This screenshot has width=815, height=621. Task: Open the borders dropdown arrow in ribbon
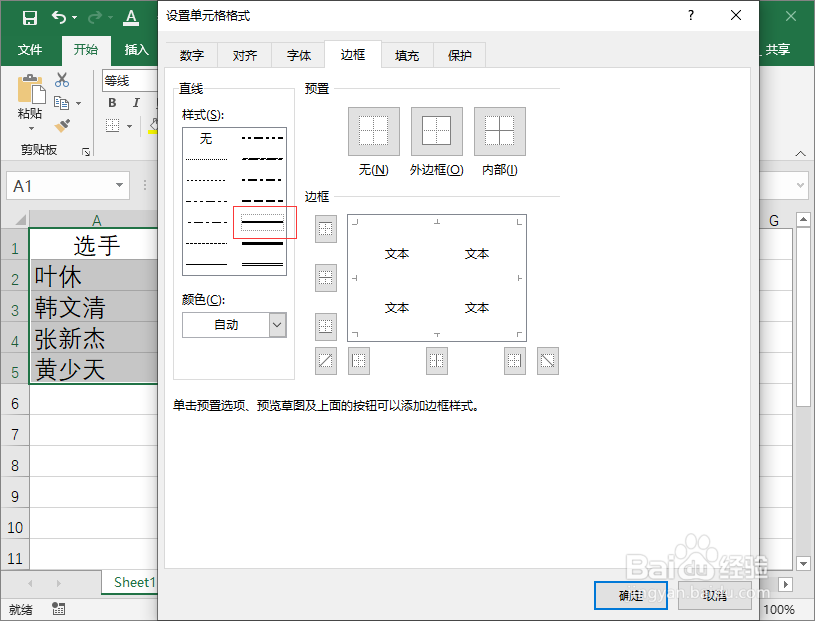click(x=129, y=126)
